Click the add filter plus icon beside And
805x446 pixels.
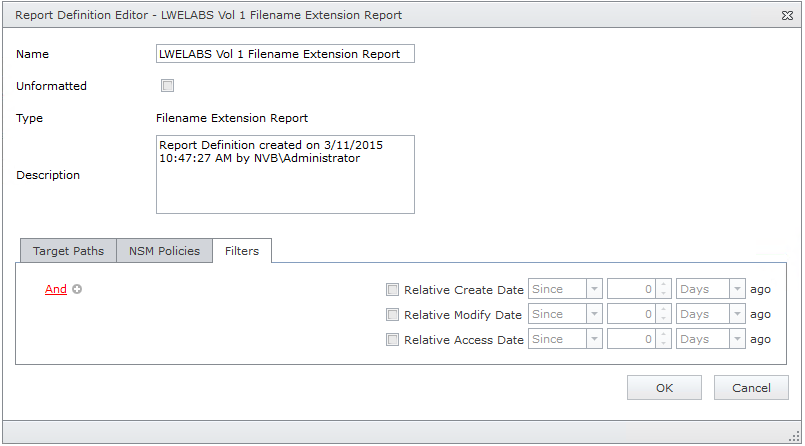77,290
